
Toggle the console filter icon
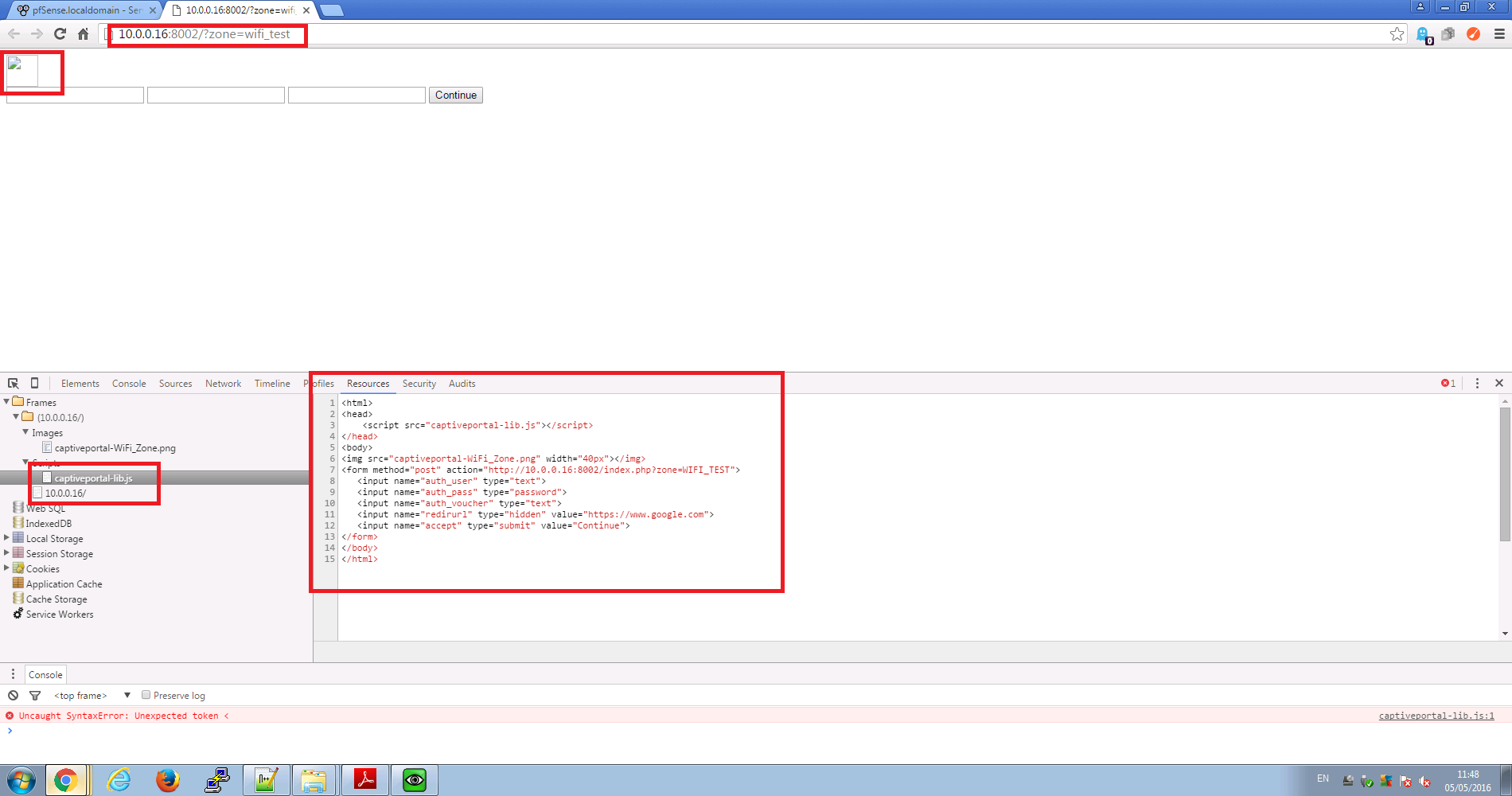click(35, 695)
